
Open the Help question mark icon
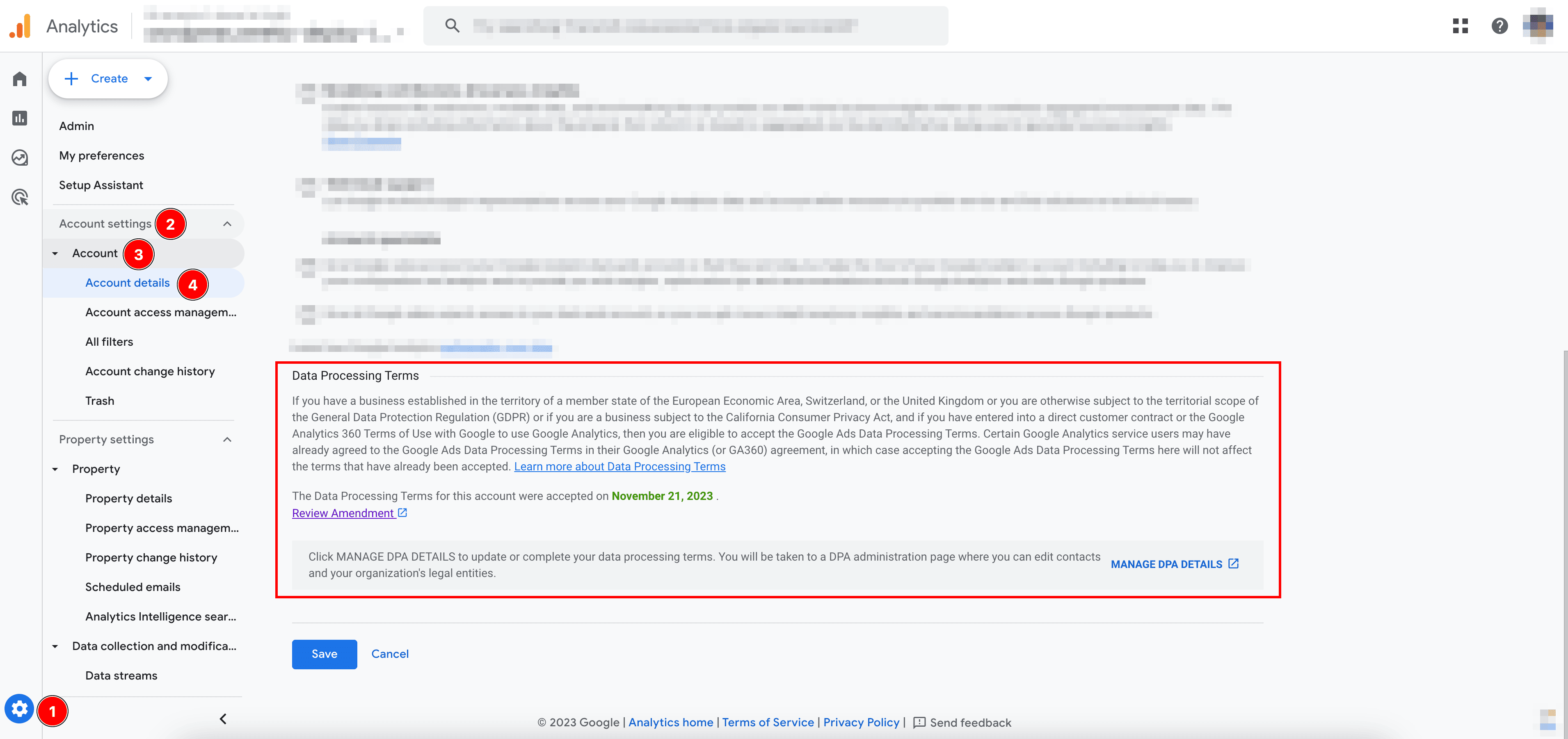[x=1499, y=25]
